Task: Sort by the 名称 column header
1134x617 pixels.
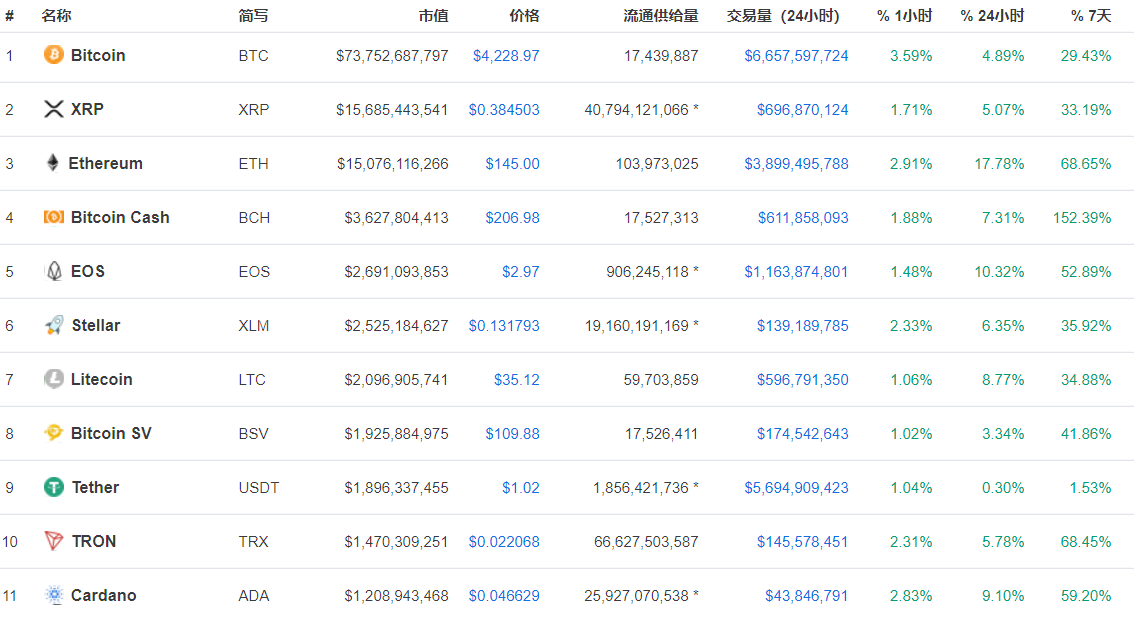Action: pyautogui.click(x=56, y=16)
